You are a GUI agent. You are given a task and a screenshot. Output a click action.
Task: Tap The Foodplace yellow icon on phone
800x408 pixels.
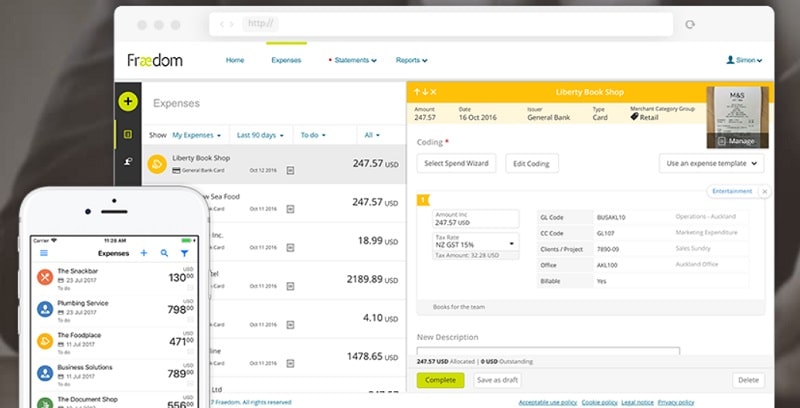45,341
